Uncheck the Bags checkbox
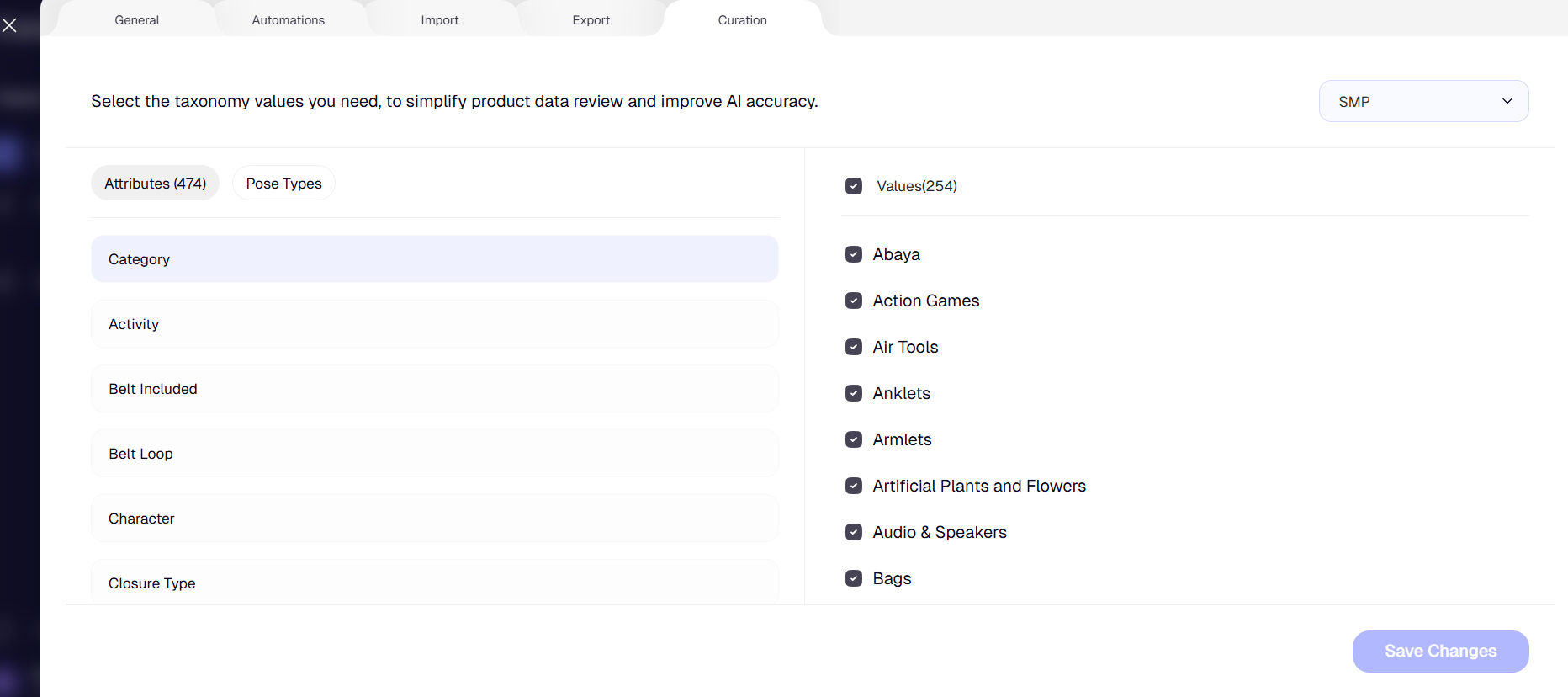 854,578
